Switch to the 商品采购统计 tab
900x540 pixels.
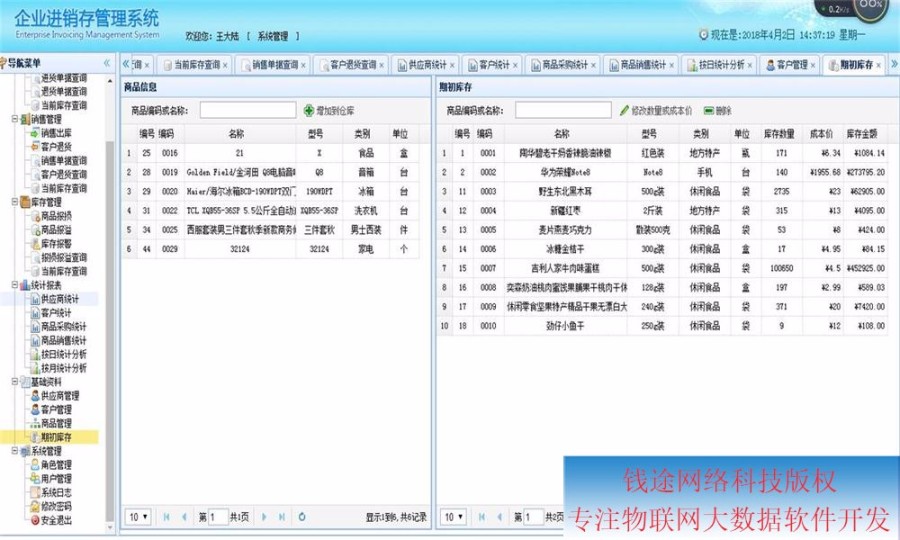tap(564, 65)
